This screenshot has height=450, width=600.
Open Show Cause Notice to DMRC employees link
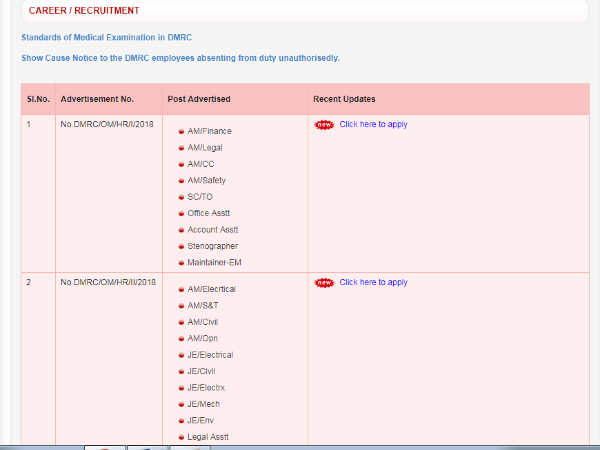click(180, 58)
